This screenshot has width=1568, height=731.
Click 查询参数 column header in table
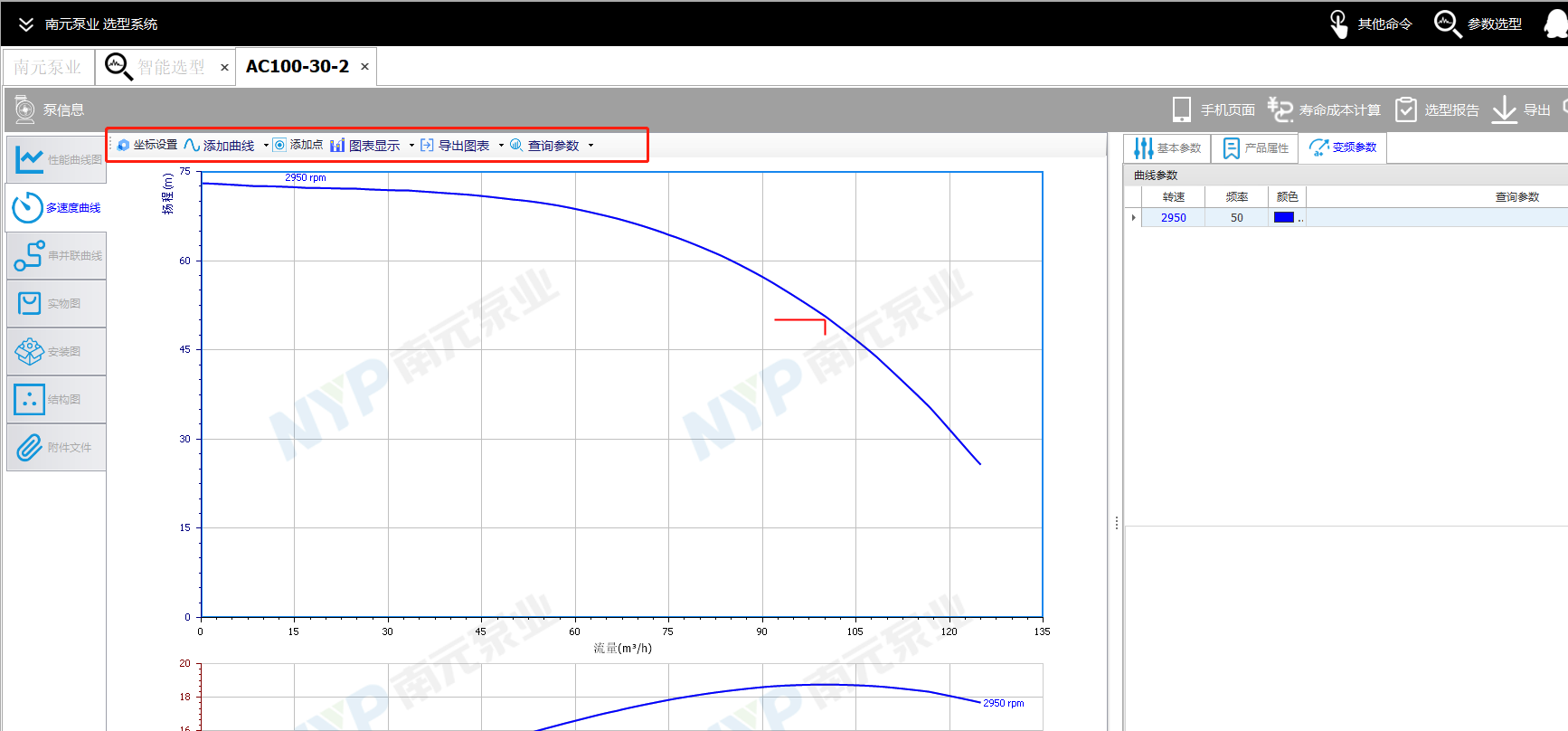tap(1516, 196)
